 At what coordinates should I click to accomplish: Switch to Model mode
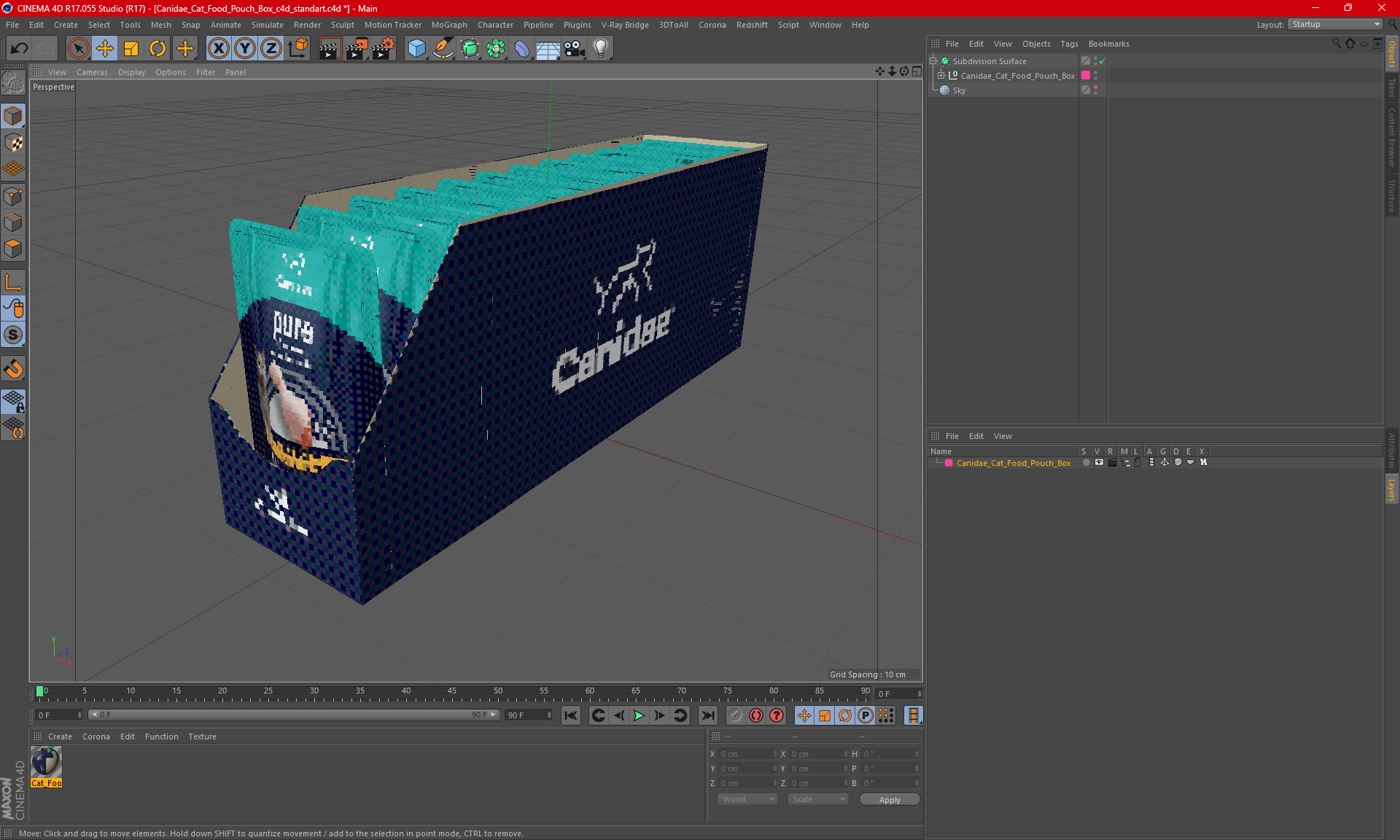(13, 116)
